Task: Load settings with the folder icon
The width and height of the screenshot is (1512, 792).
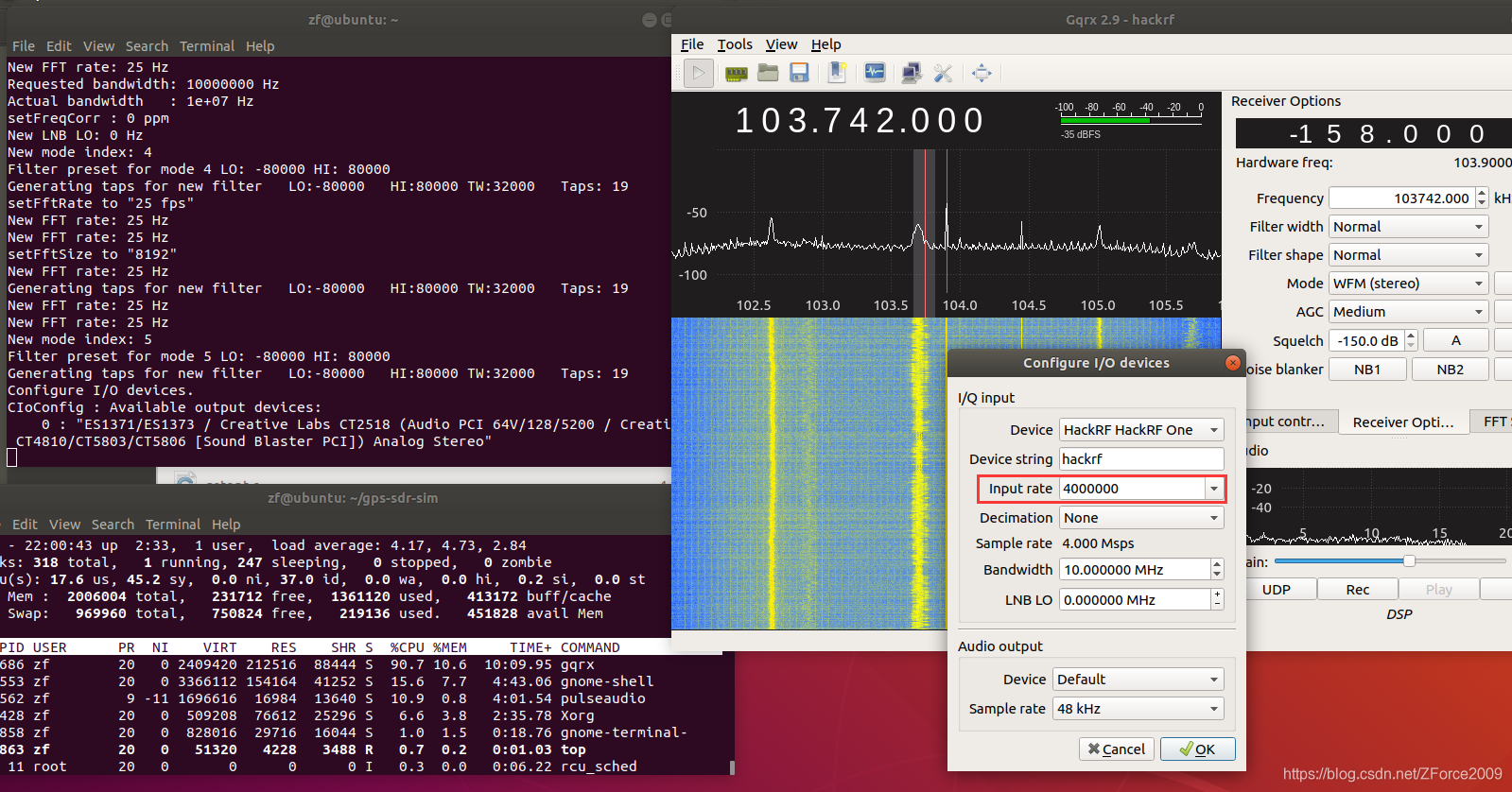Action: coord(768,73)
